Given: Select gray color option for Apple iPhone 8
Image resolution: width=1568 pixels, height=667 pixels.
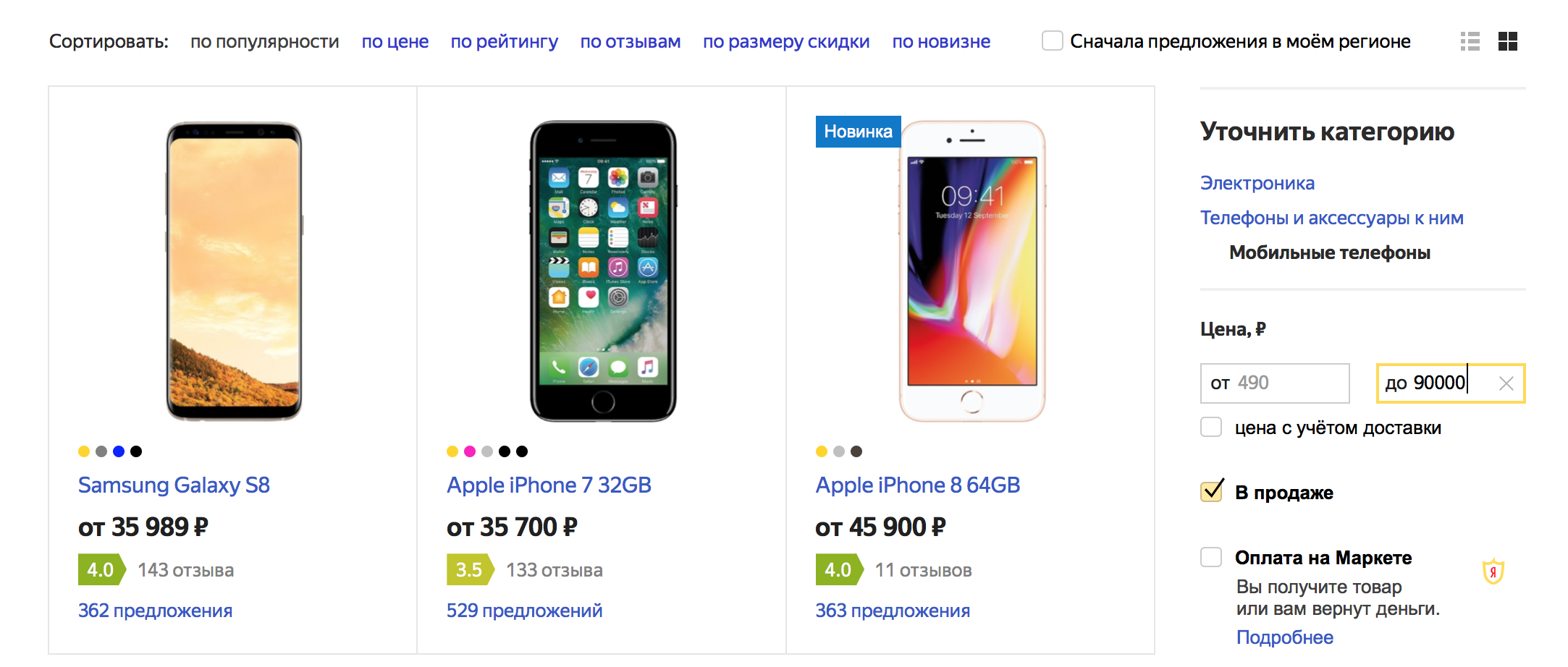Looking at the screenshot, I should [839, 451].
